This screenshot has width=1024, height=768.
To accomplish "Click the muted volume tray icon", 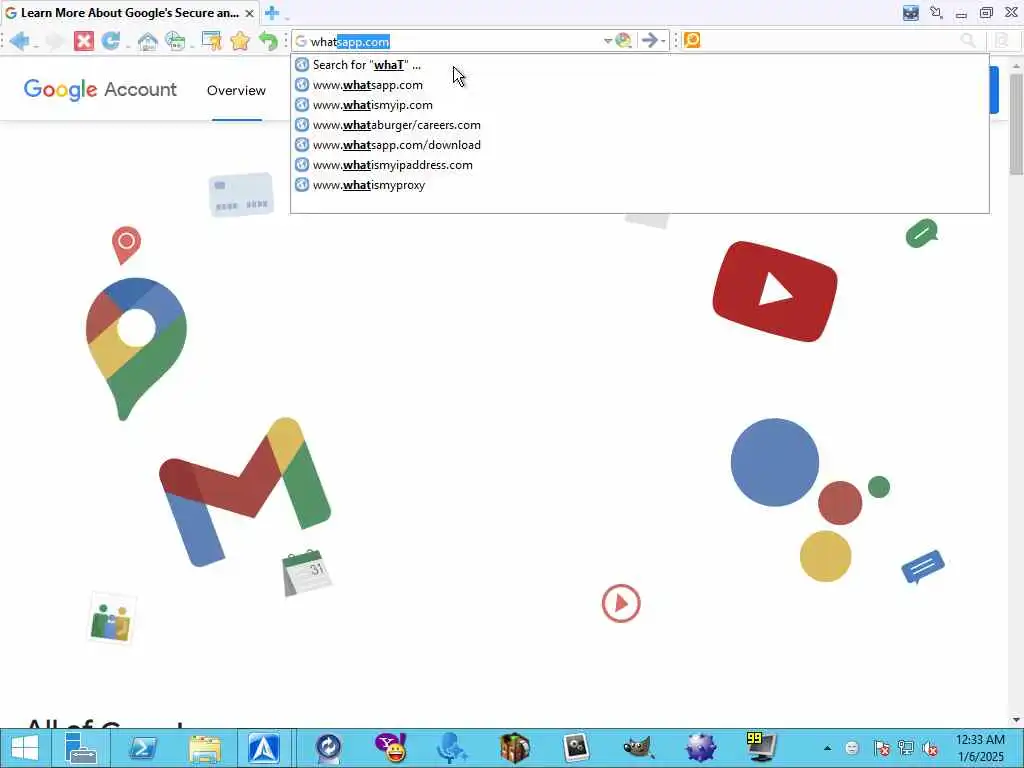I will pyautogui.click(x=930, y=748).
